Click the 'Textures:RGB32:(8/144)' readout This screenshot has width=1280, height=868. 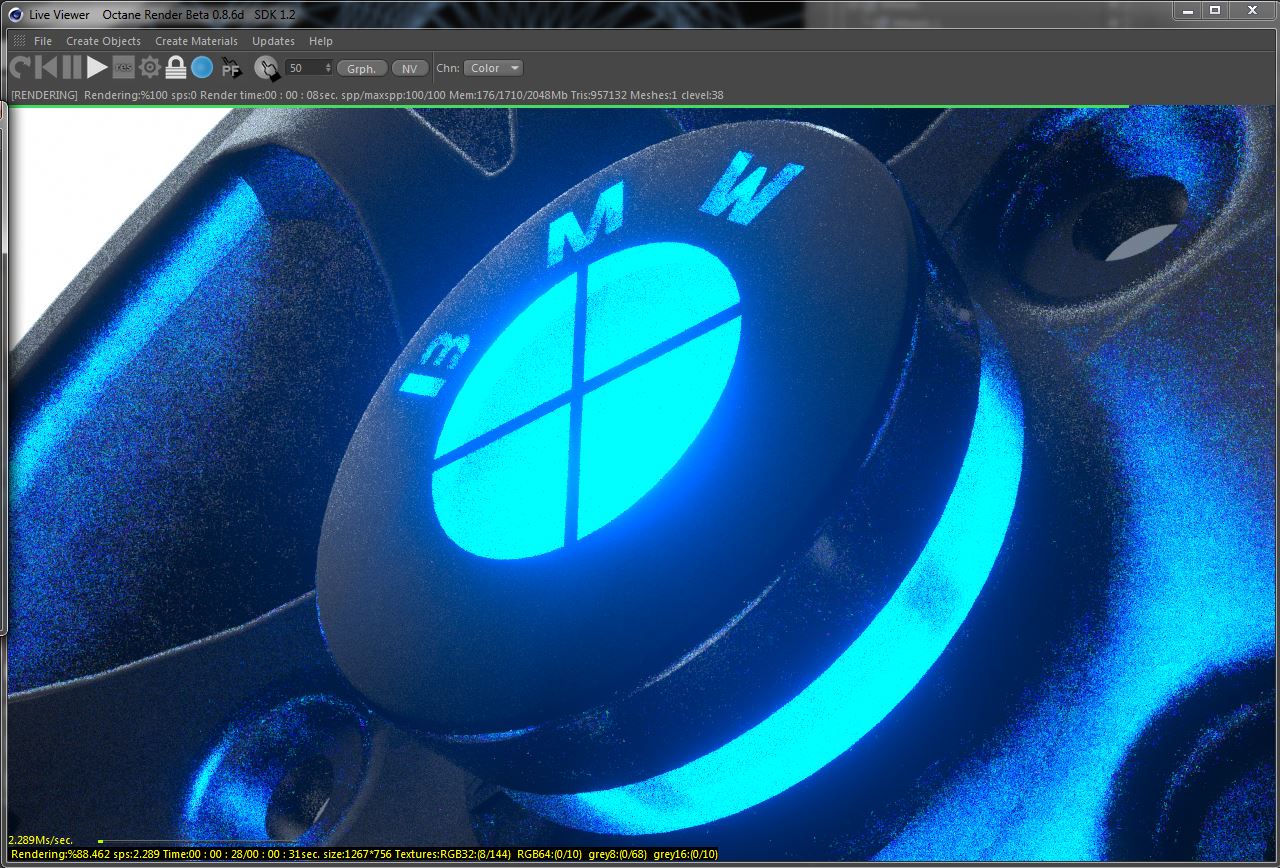[455, 854]
